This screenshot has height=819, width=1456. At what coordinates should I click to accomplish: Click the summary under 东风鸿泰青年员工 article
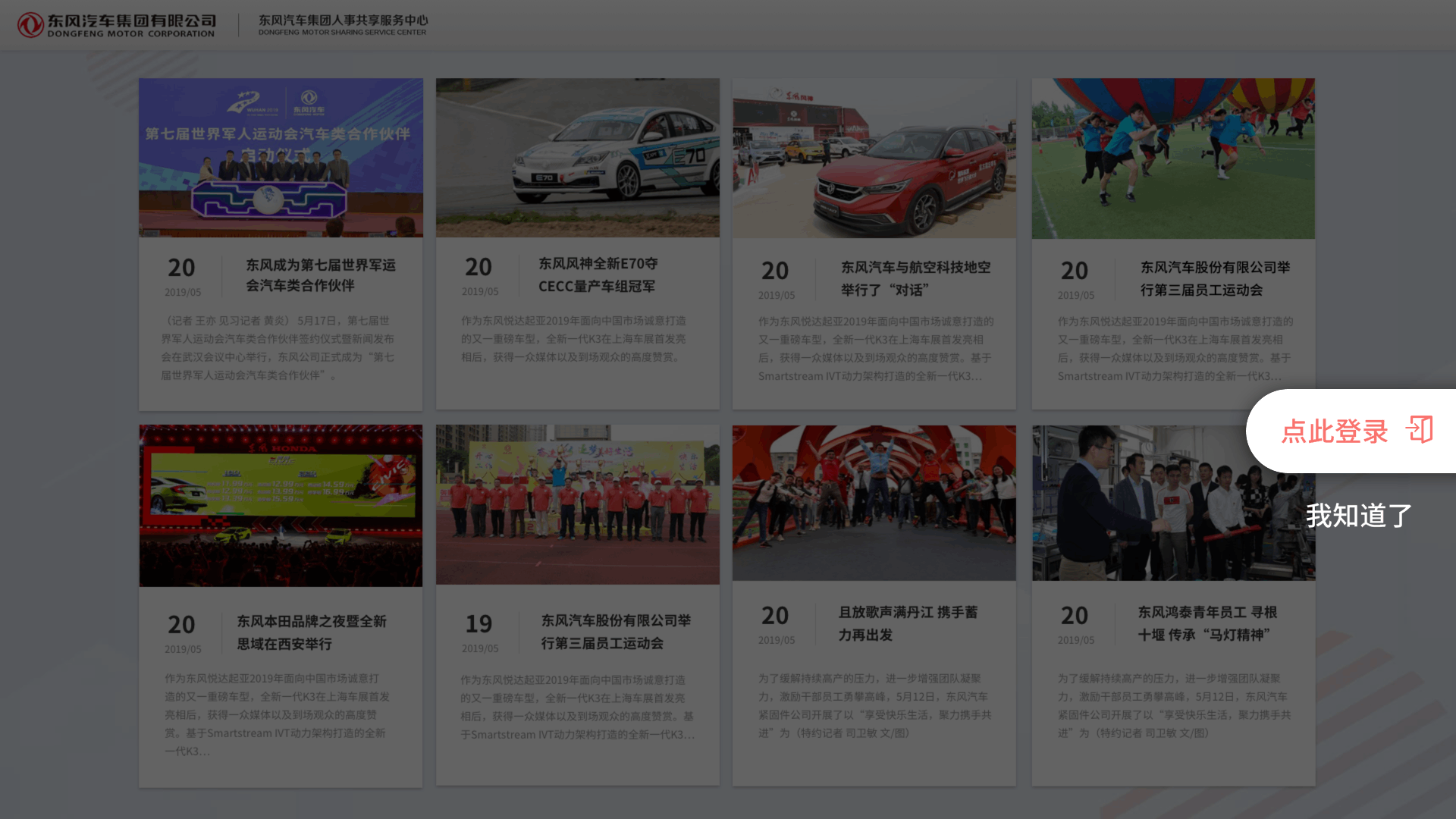1175,706
